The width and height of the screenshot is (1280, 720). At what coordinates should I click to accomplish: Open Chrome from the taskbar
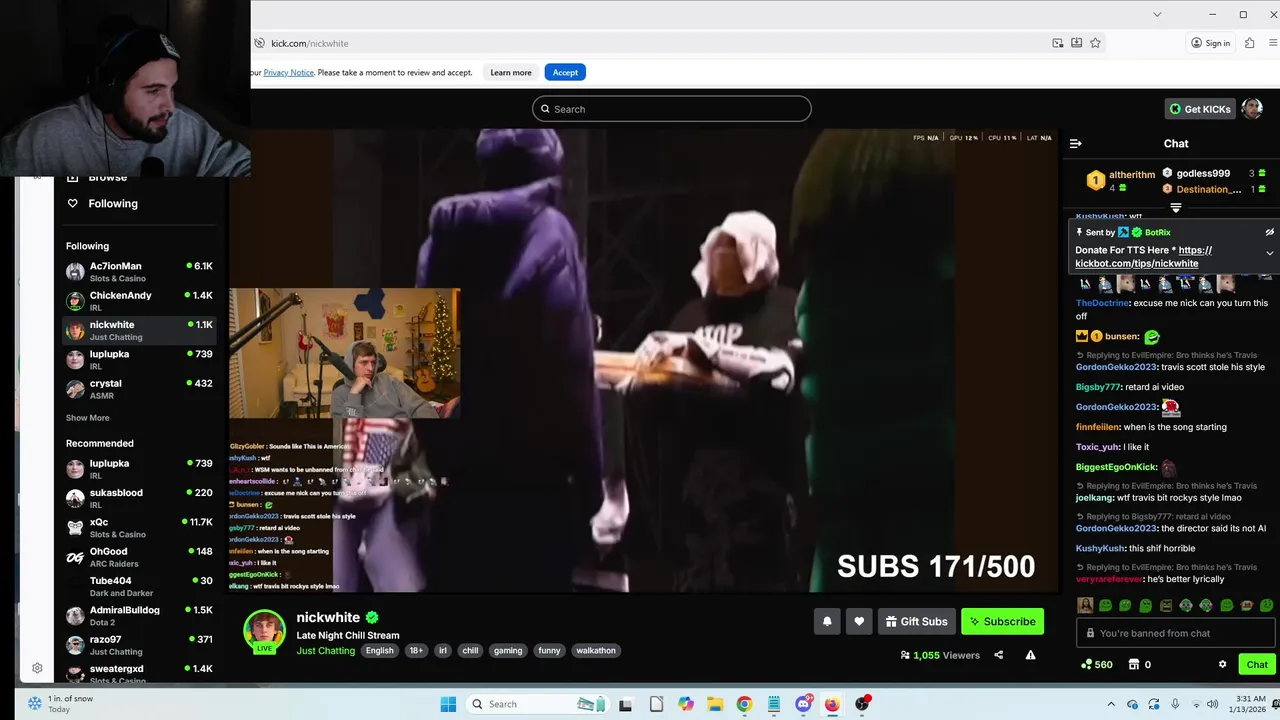tap(744, 704)
